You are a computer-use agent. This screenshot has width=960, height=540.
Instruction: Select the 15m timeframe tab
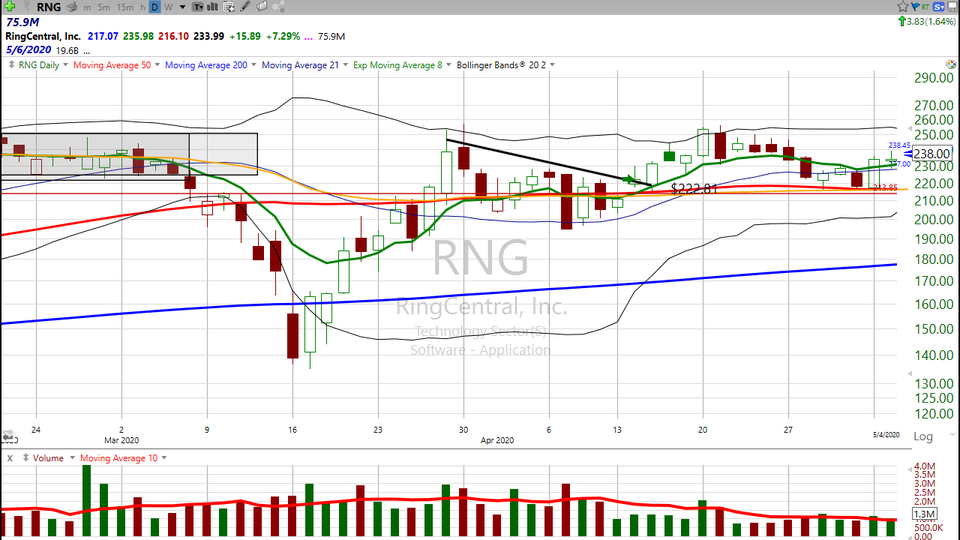pos(125,7)
